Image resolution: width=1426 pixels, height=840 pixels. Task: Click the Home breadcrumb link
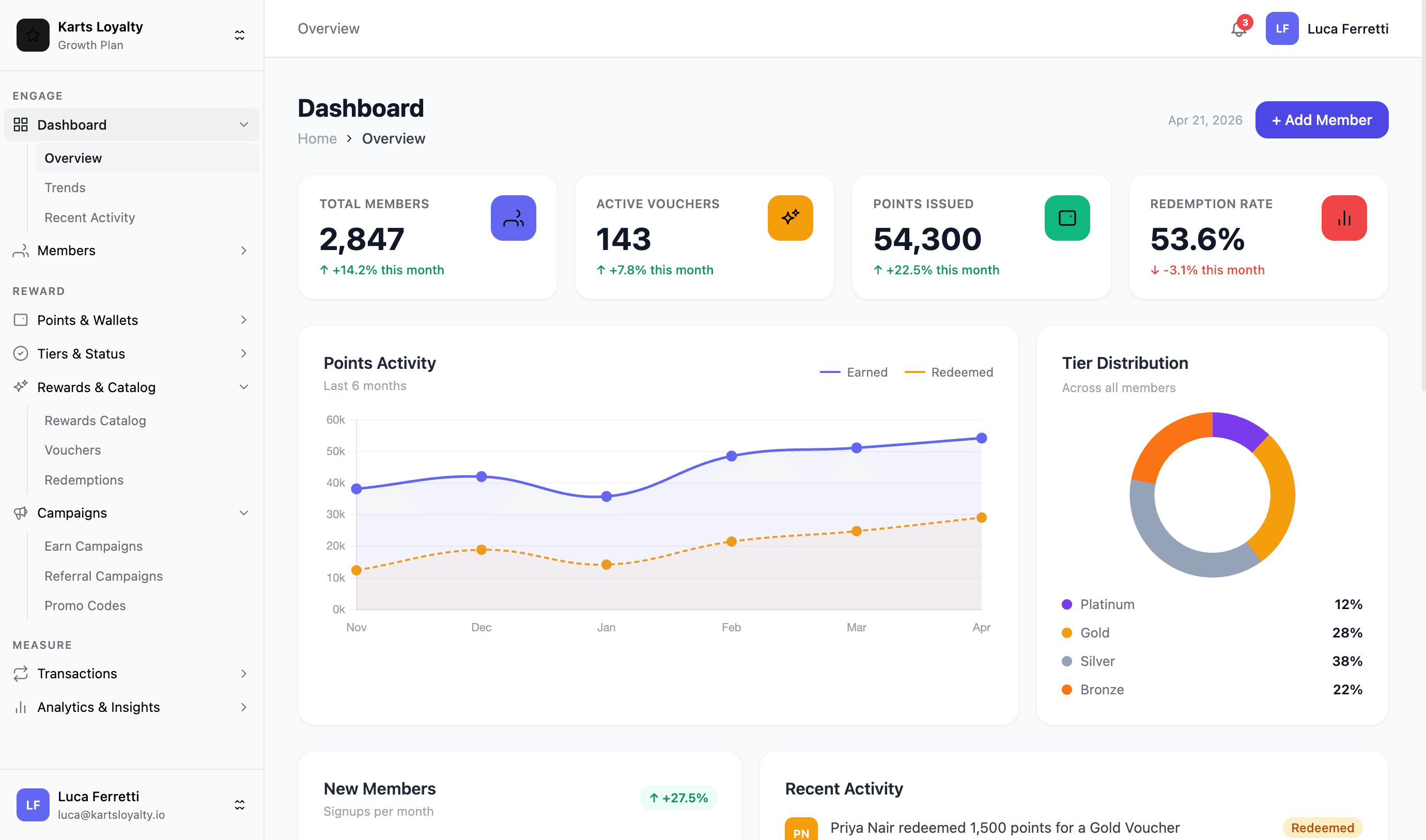[x=317, y=138]
